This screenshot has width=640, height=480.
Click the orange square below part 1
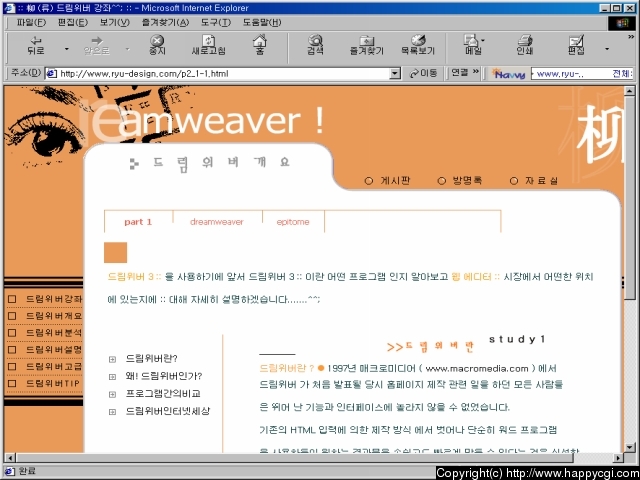[x=116, y=252]
